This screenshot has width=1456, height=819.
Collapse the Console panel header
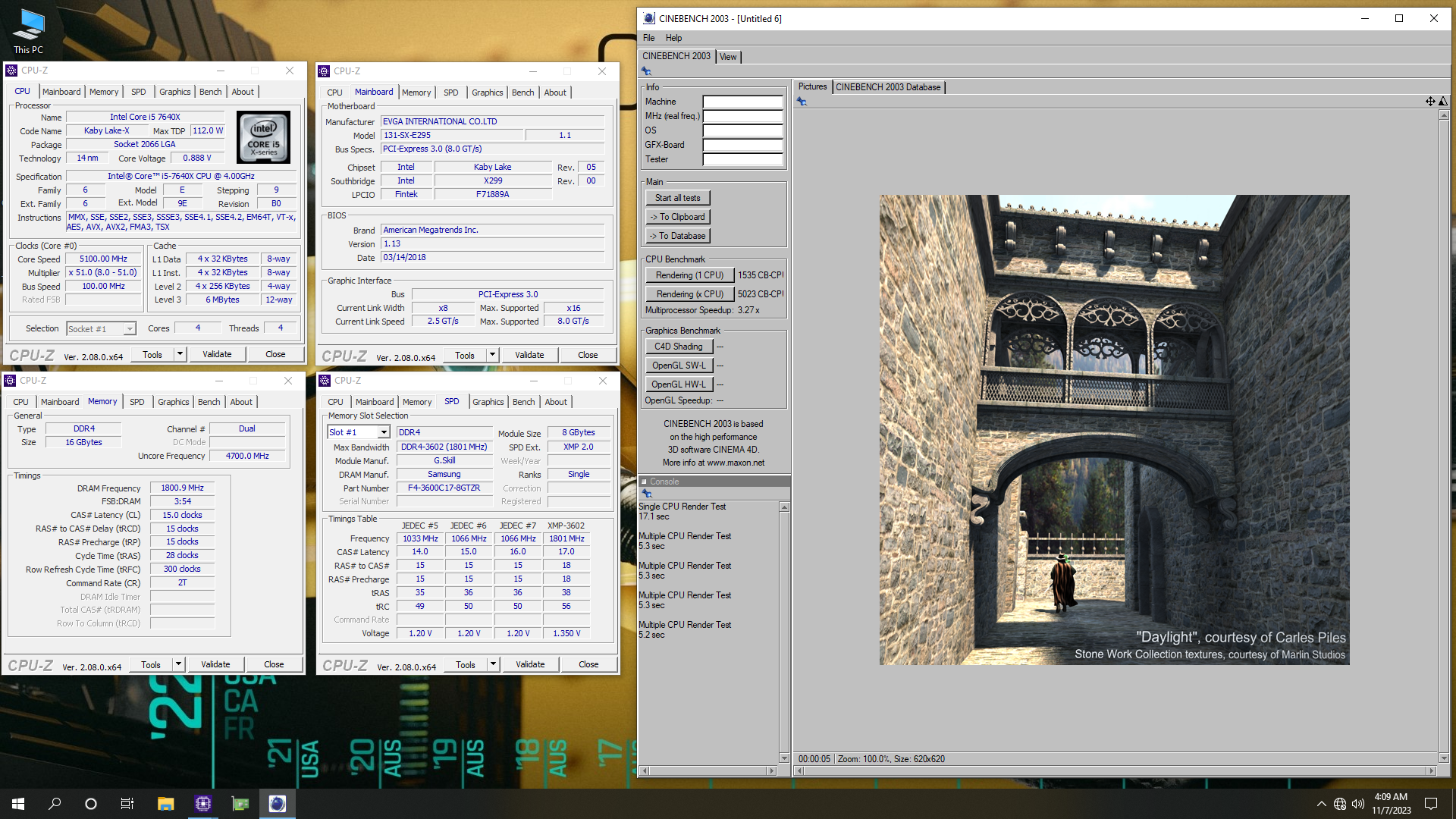pos(644,482)
